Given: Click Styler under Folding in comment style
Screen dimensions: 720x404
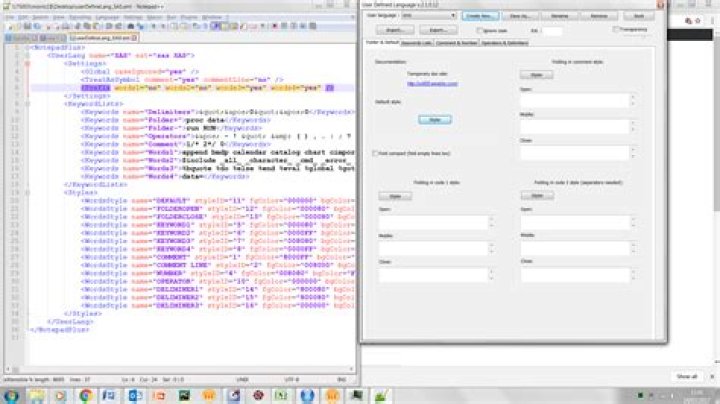Looking at the screenshot, I should [536, 75].
